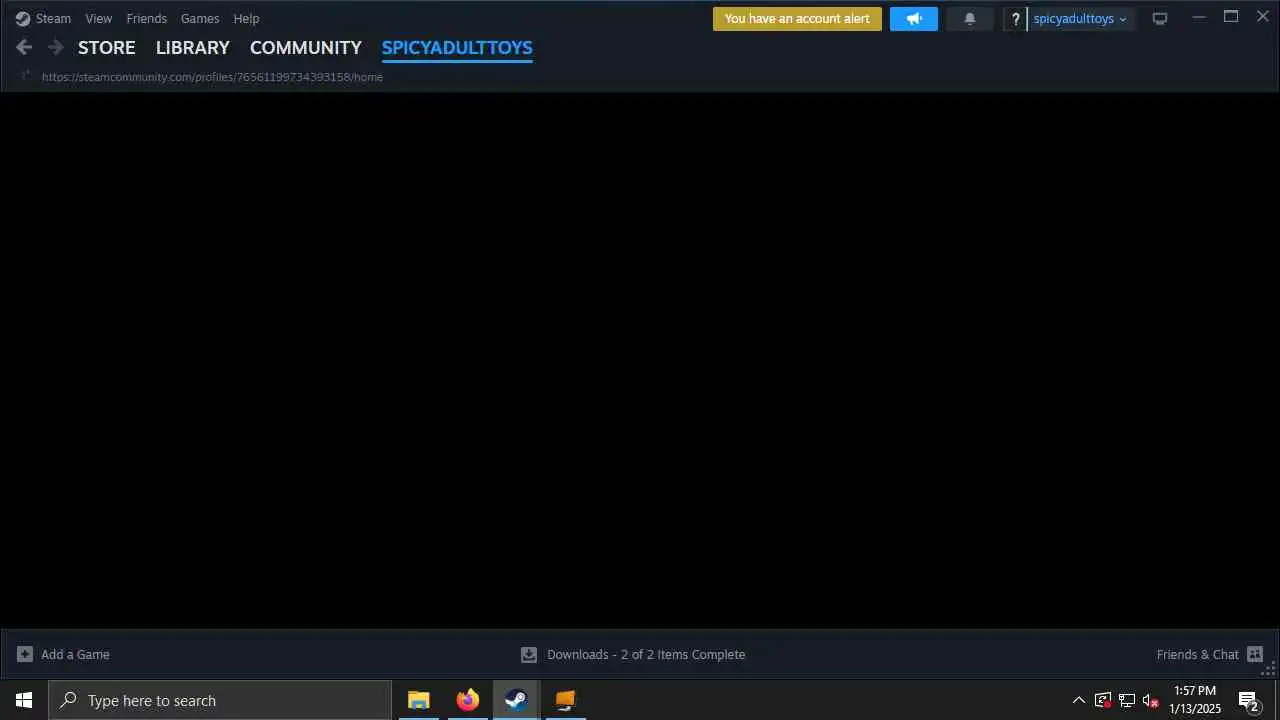
Task: Open the announcements megaphone button
Action: [x=914, y=19]
